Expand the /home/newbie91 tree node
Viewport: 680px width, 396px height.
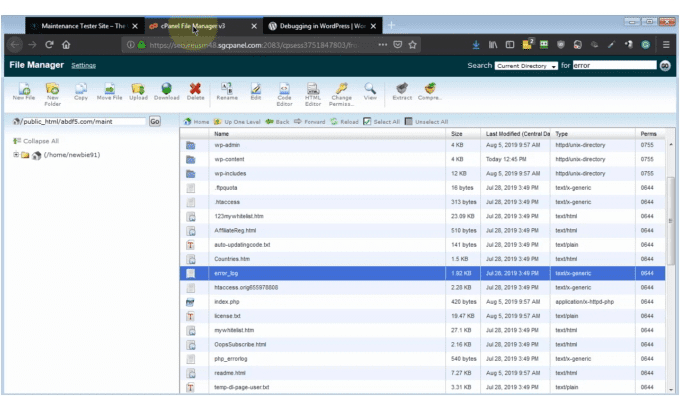click(16, 154)
